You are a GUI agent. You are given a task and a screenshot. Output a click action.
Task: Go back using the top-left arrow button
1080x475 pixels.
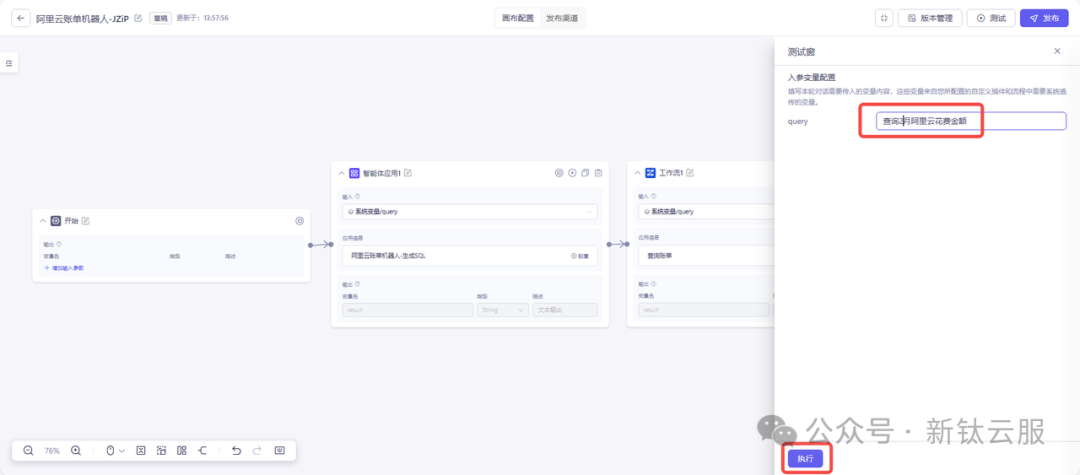[21, 18]
